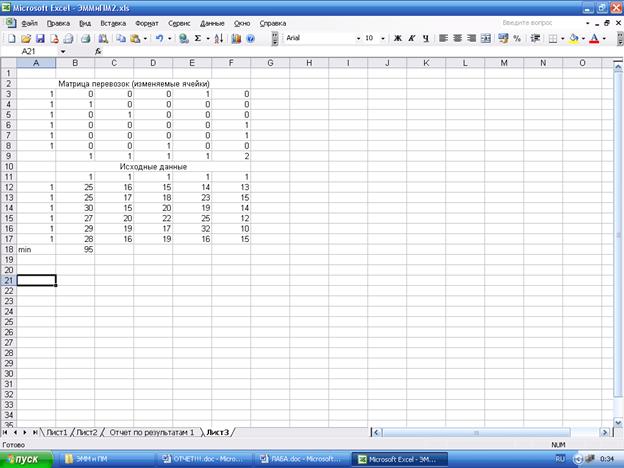The image size is (624, 468).
Task: Open the ЭММ и ПМ taskbar folder
Action: (x=106, y=459)
